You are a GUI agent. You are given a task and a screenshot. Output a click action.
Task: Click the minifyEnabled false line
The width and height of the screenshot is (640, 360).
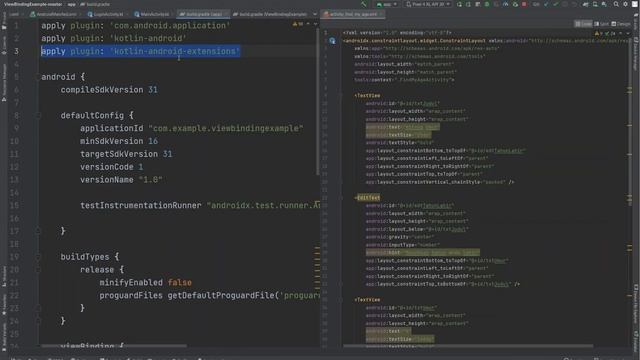coord(145,282)
